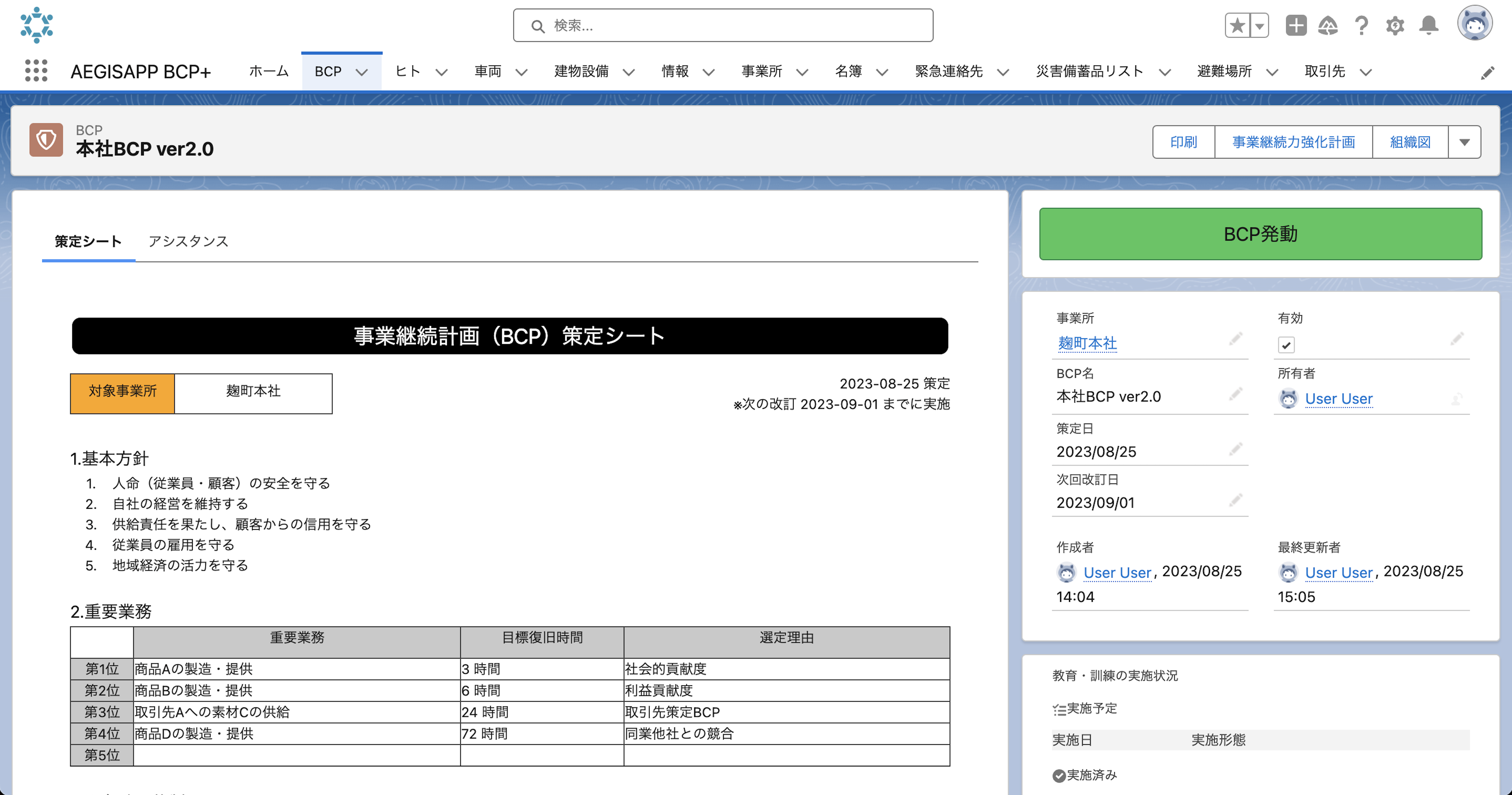Open the notifications bell

(1429, 25)
